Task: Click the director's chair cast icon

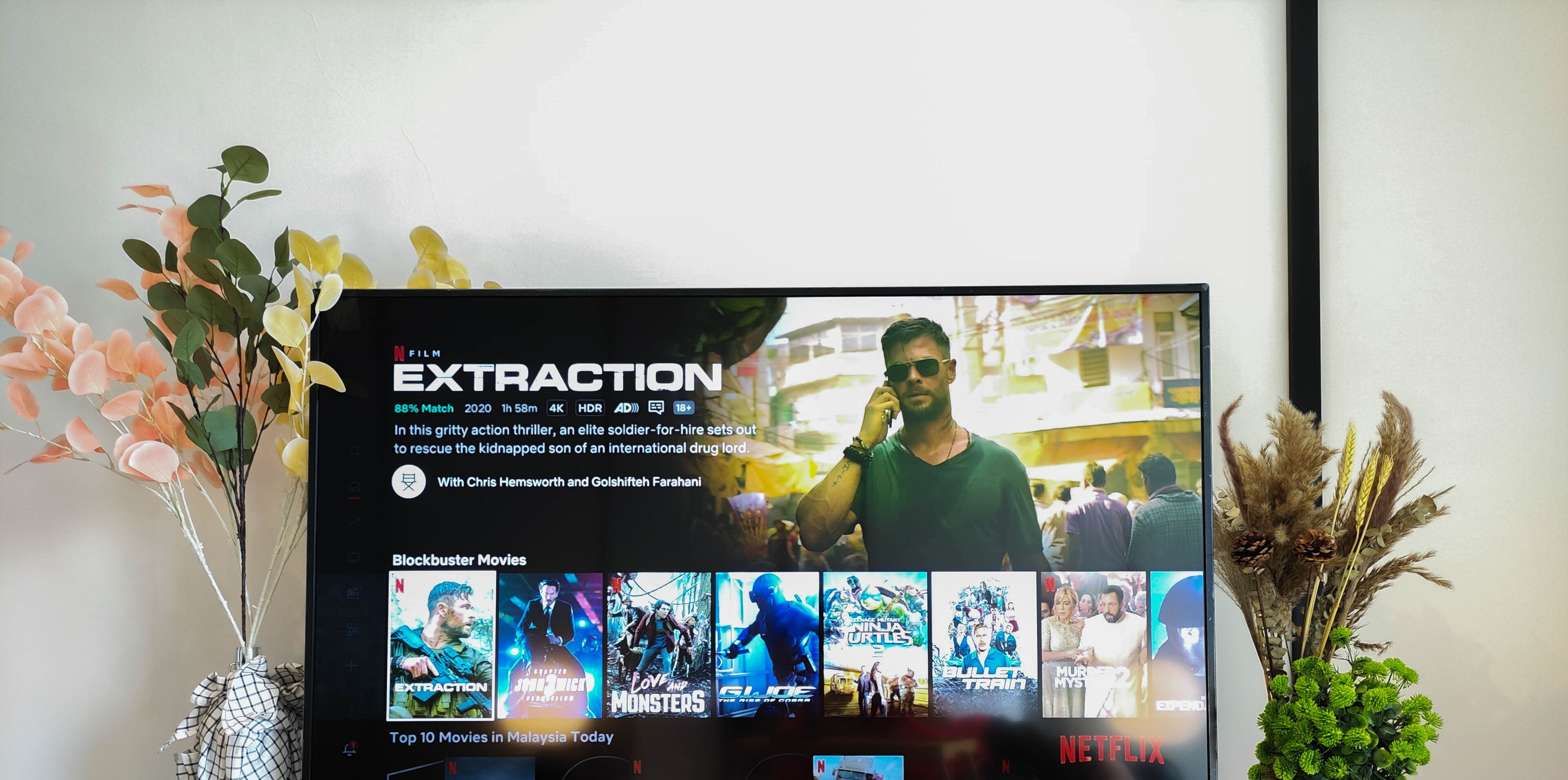Action: (x=408, y=482)
